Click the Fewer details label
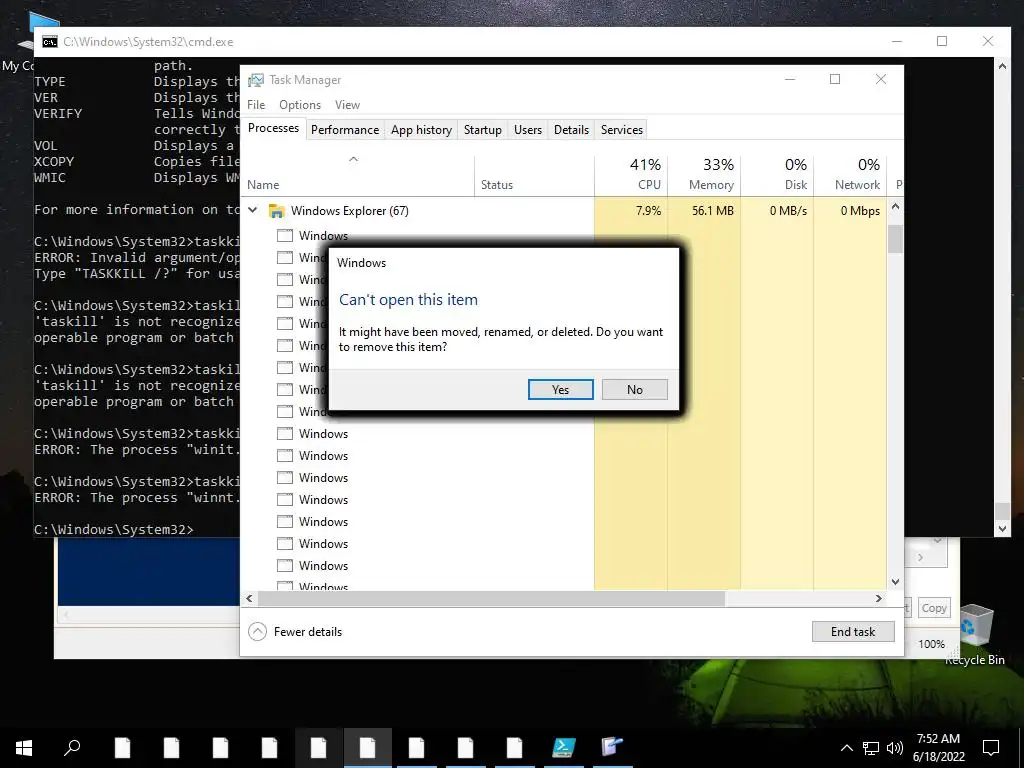The image size is (1024, 768). tap(308, 632)
